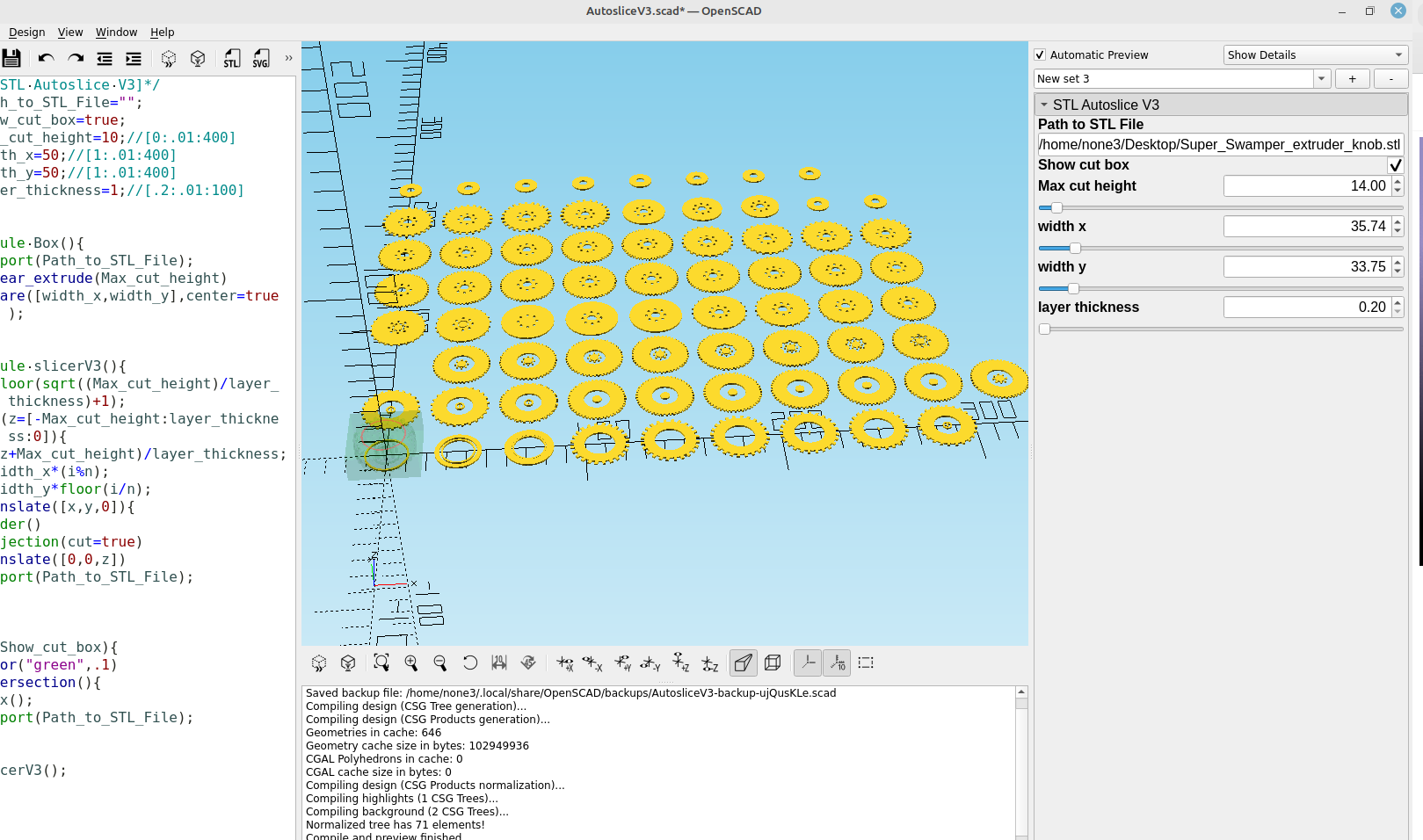Viewport: 1423px width, 840px height.
Task: Select the Export as SVG icon
Action: (261, 58)
